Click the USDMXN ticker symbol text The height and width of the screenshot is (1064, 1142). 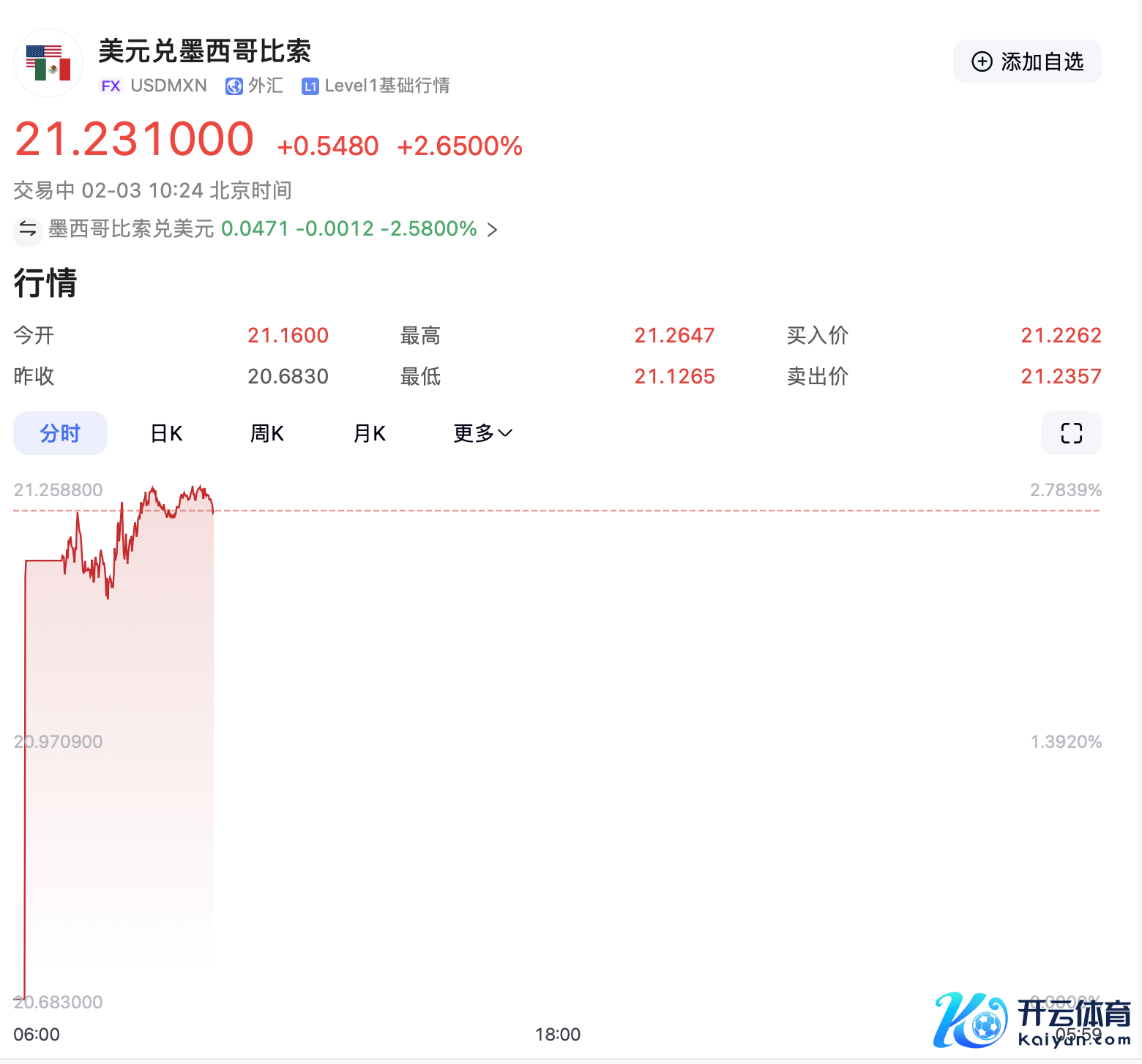coord(168,86)
